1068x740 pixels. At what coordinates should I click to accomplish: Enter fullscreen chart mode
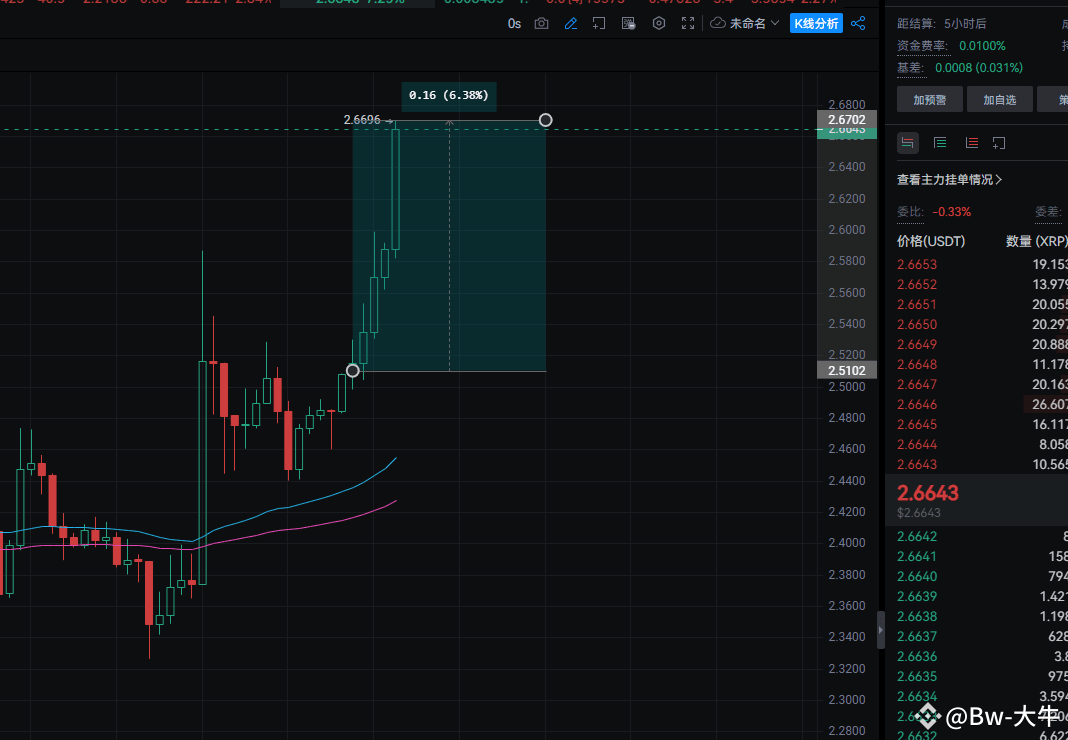click(687, 23)
